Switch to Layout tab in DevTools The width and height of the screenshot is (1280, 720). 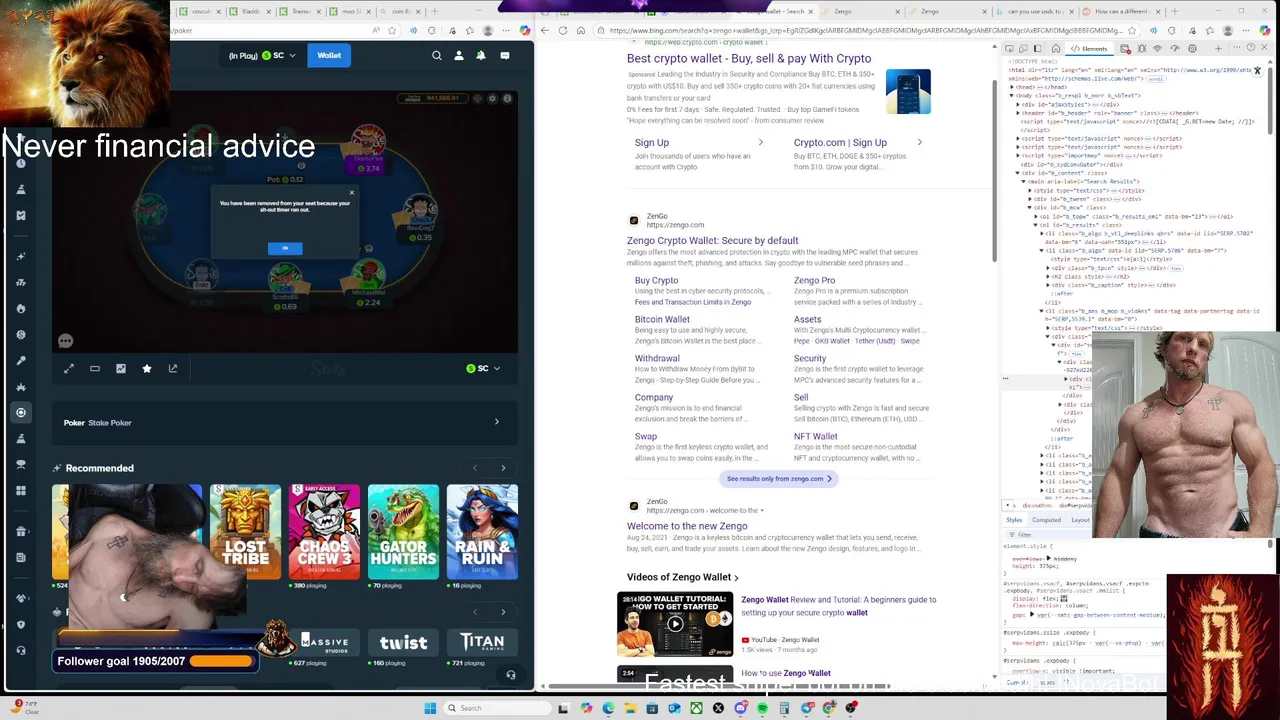pos(1080,520)
